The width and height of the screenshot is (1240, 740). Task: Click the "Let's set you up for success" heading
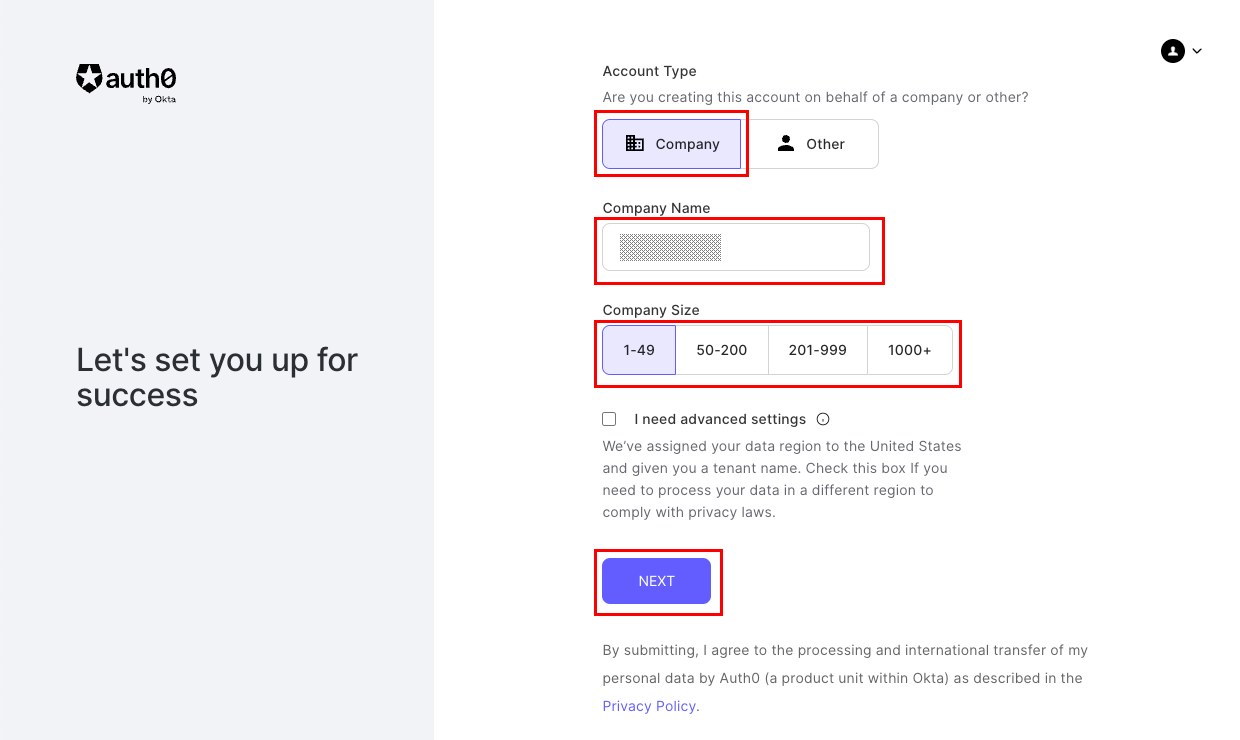[217, 377]
